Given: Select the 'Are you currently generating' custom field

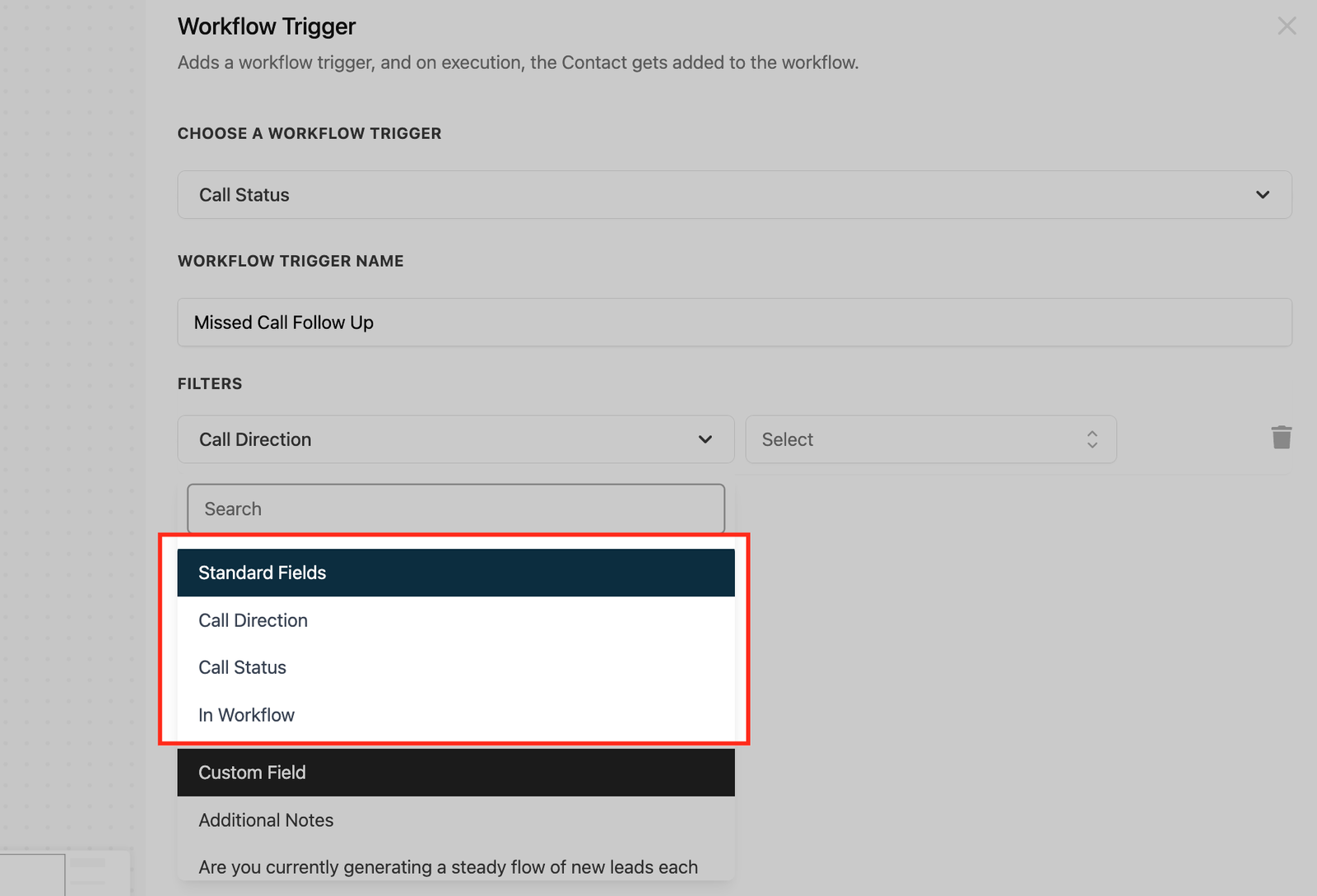Looking at the screenshot, I should pos(448,866).
